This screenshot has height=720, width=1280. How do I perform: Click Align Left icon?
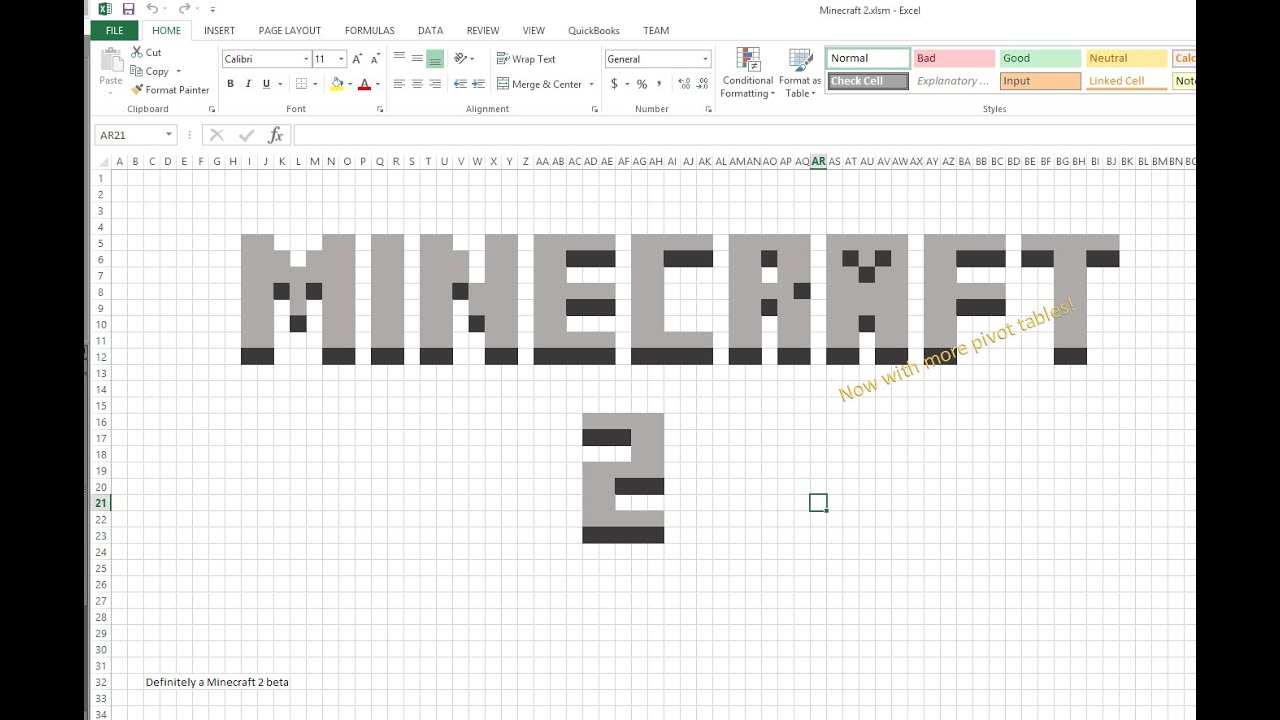[399, 84]
